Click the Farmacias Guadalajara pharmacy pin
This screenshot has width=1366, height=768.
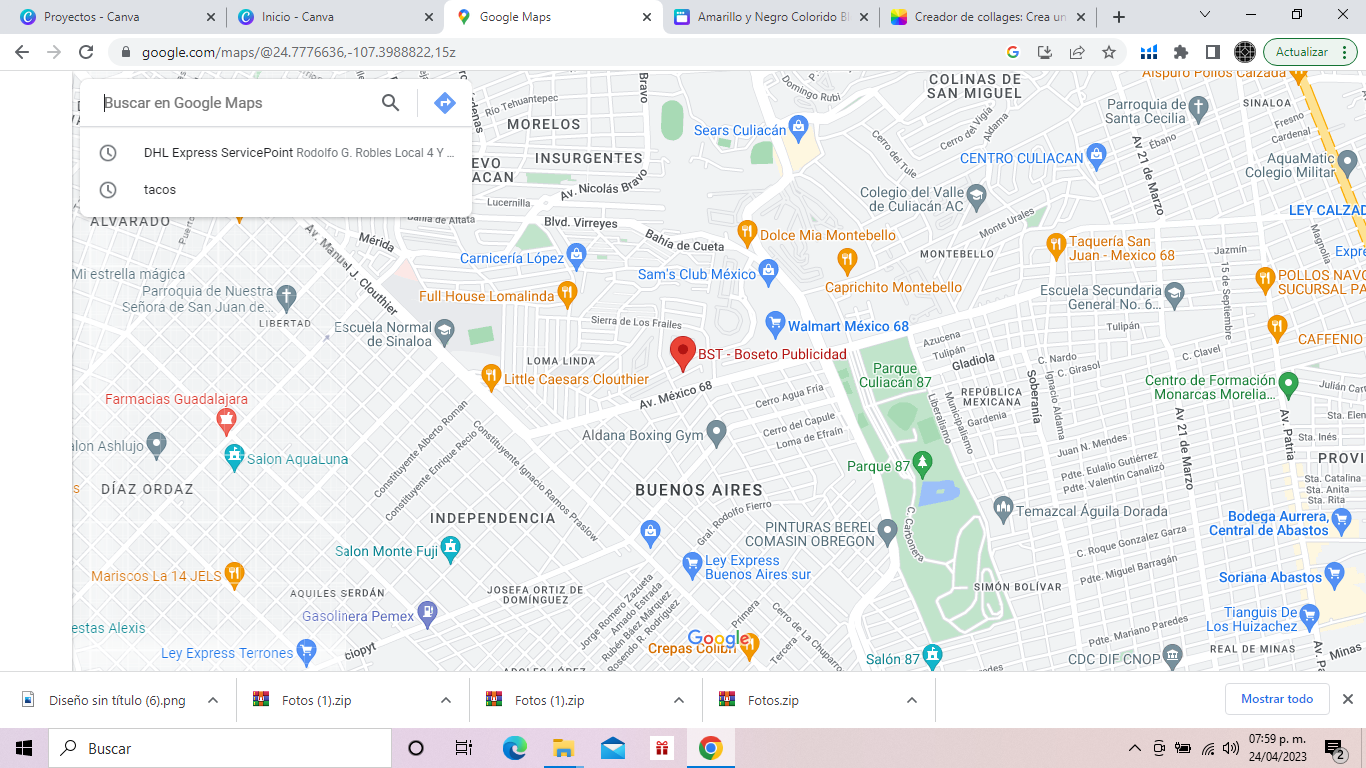[226, 420]
